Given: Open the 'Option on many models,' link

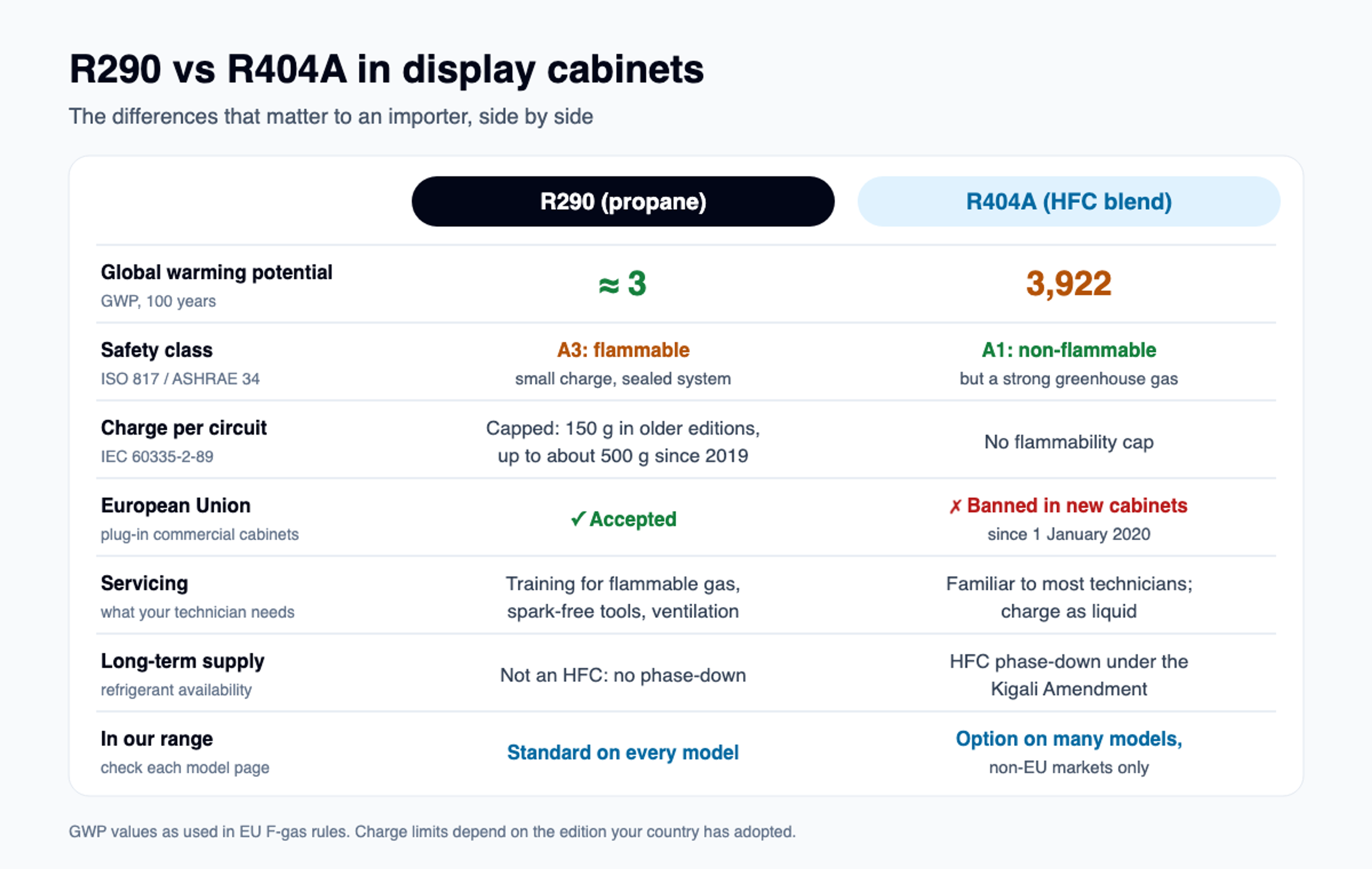Looking at the screenshot, I should point(1068,739).
